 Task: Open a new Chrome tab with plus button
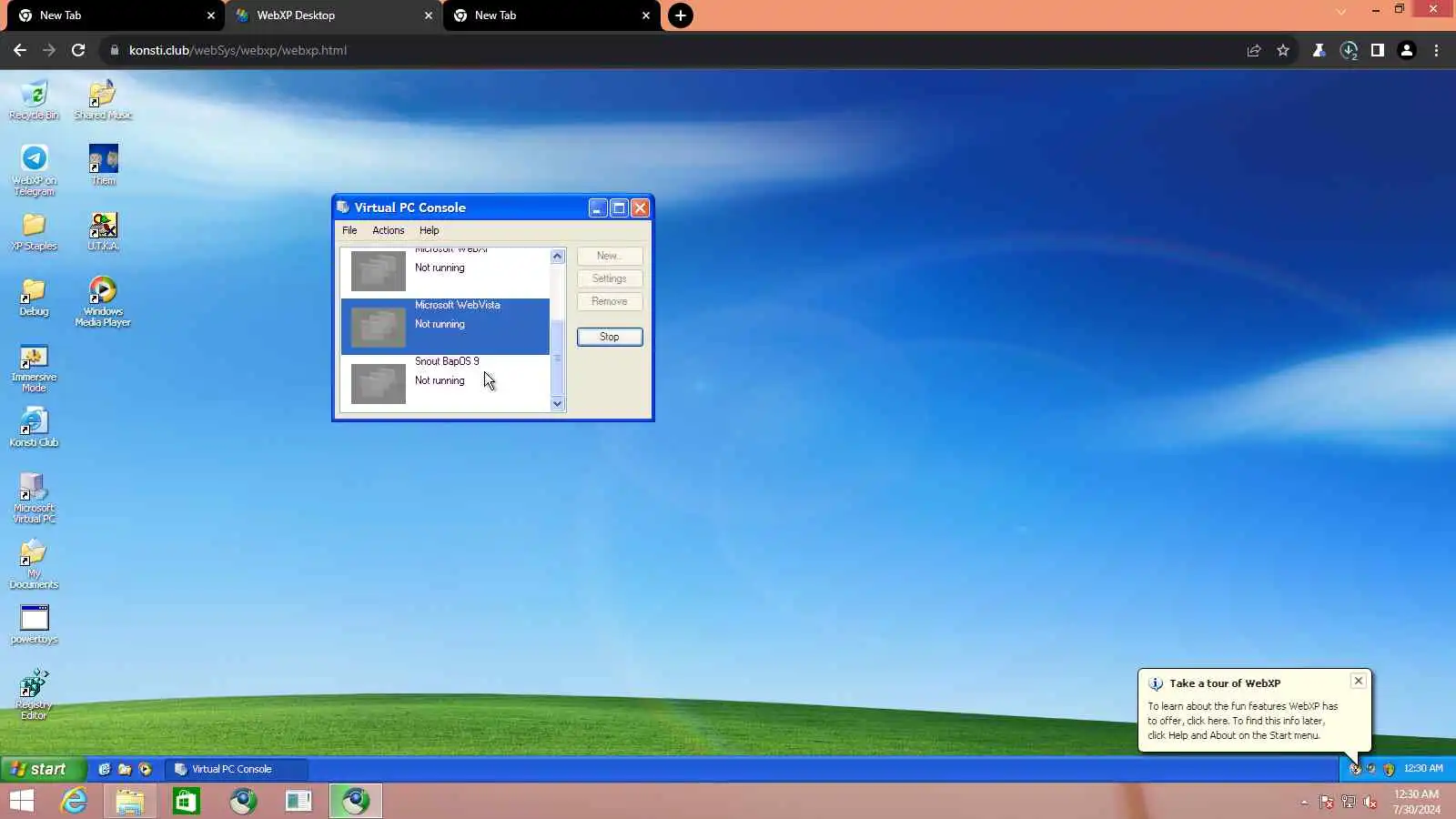tap(681, 15)
